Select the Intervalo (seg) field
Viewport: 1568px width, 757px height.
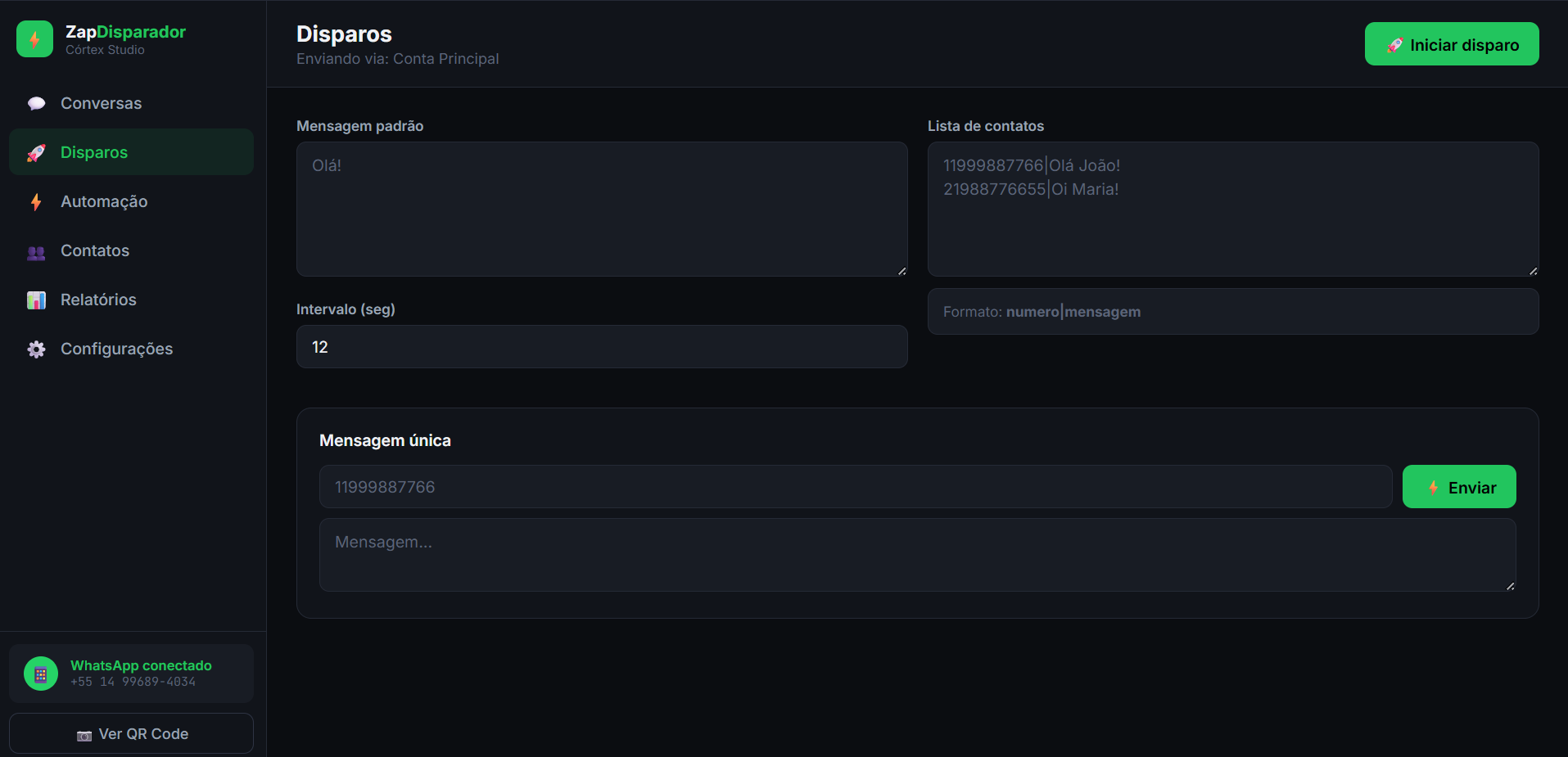click(x=602, y=347)
